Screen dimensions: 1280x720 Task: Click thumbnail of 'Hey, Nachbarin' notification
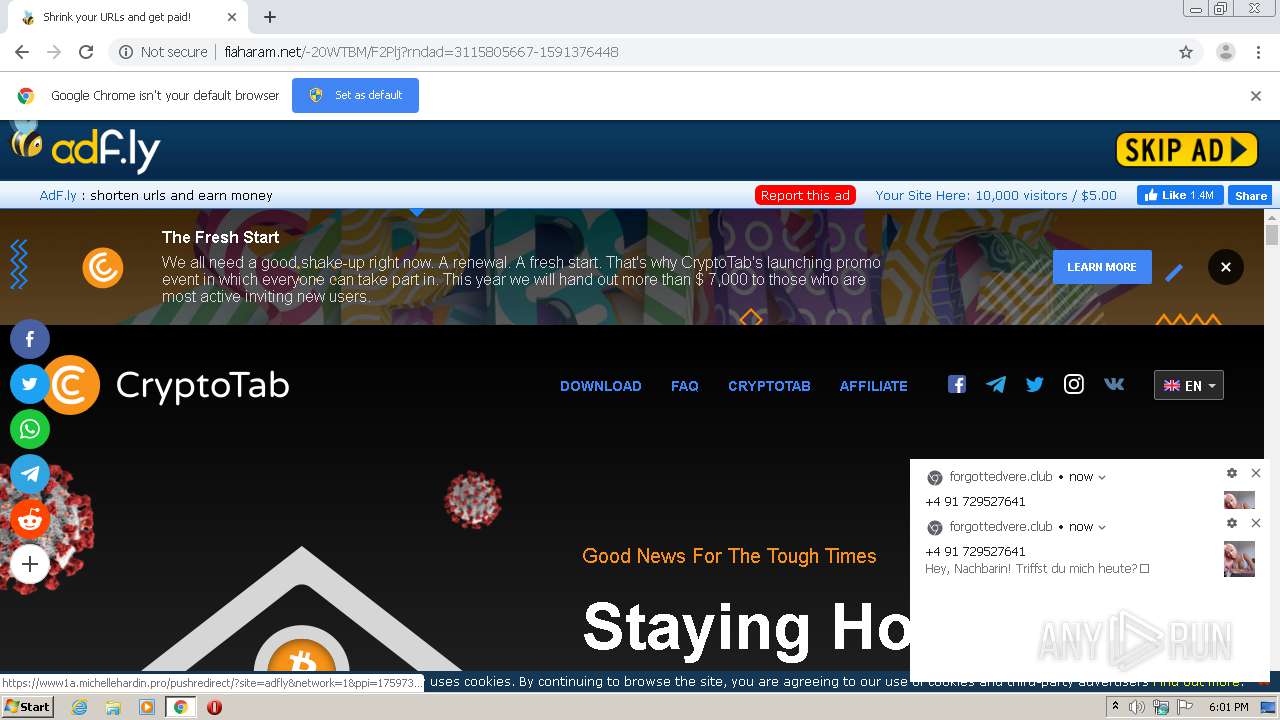pyautogui.click(x=1239, y=559)
